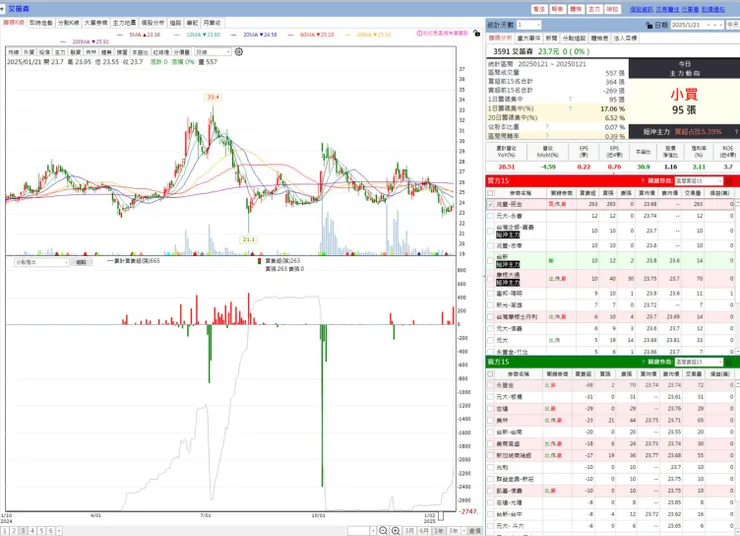Sort by 買賣超 column in 買方15
Screen dimensions: 740x536
click(588, 193)
